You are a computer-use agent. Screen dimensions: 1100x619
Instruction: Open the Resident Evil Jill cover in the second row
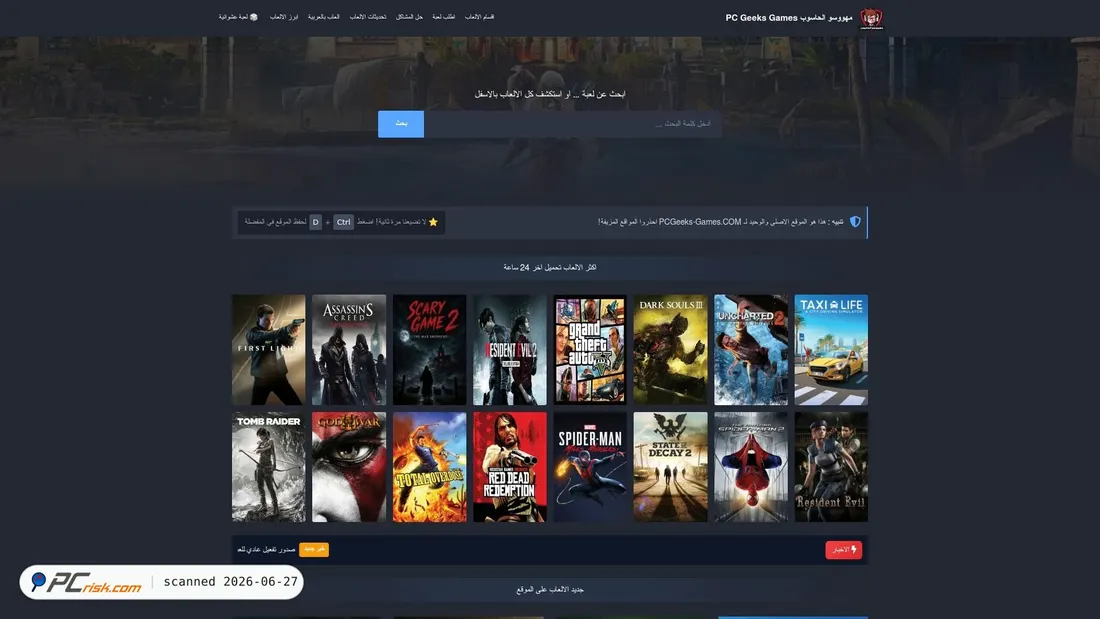(831, 467)
